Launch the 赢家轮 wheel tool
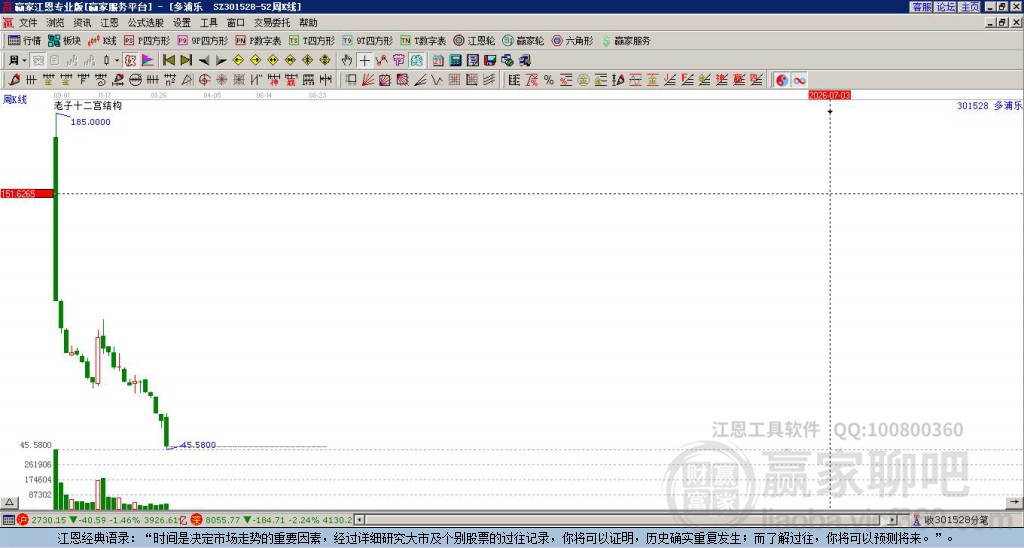 point(523,40)
